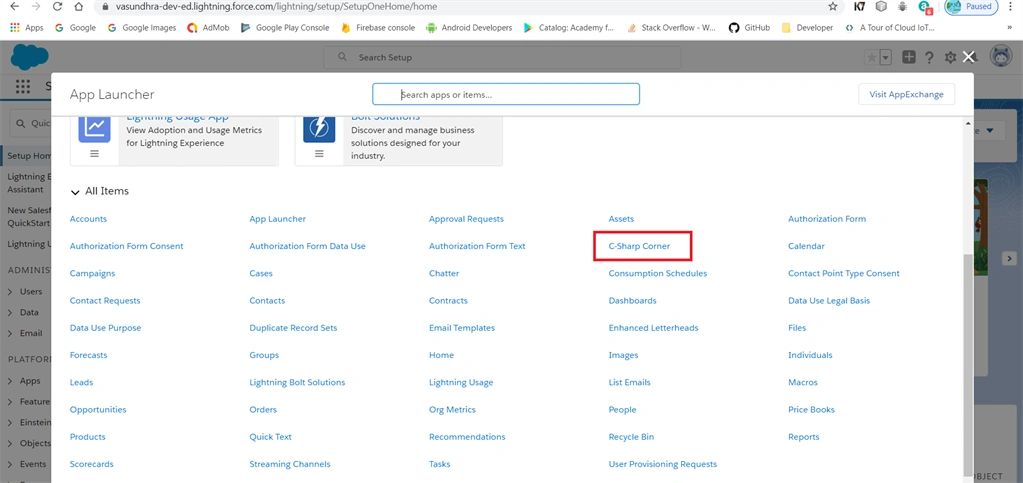This screenshot has height=483, width=1023.
Task: Open the Email Templates item
Action: [x=462, y=328]
